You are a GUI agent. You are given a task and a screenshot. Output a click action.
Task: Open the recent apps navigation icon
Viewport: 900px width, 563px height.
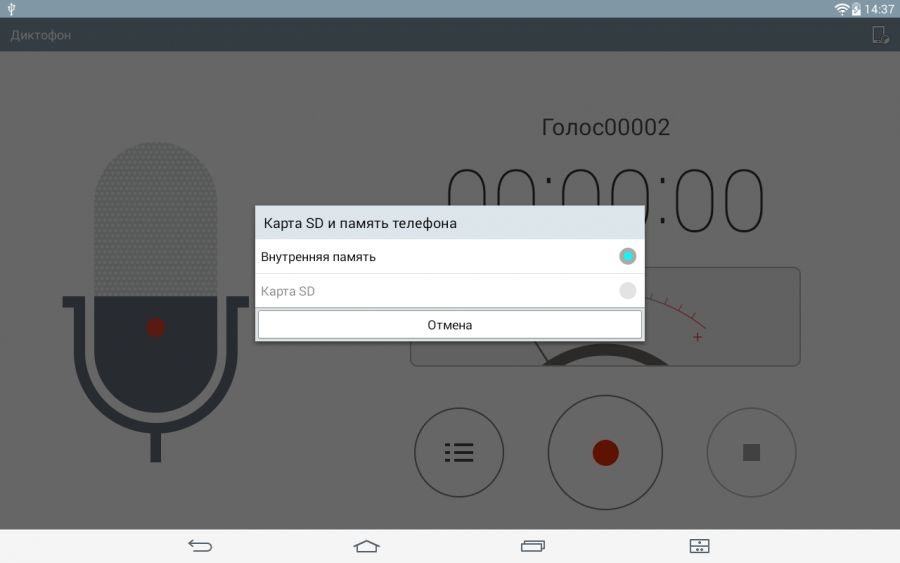533,546
